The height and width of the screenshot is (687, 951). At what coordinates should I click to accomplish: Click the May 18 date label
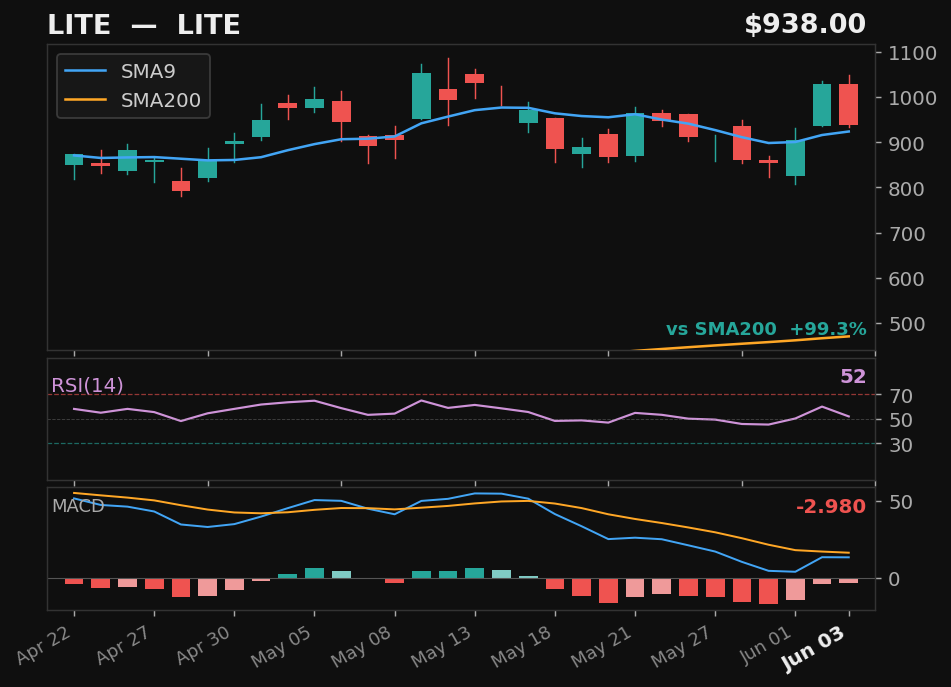coord(522,646)
